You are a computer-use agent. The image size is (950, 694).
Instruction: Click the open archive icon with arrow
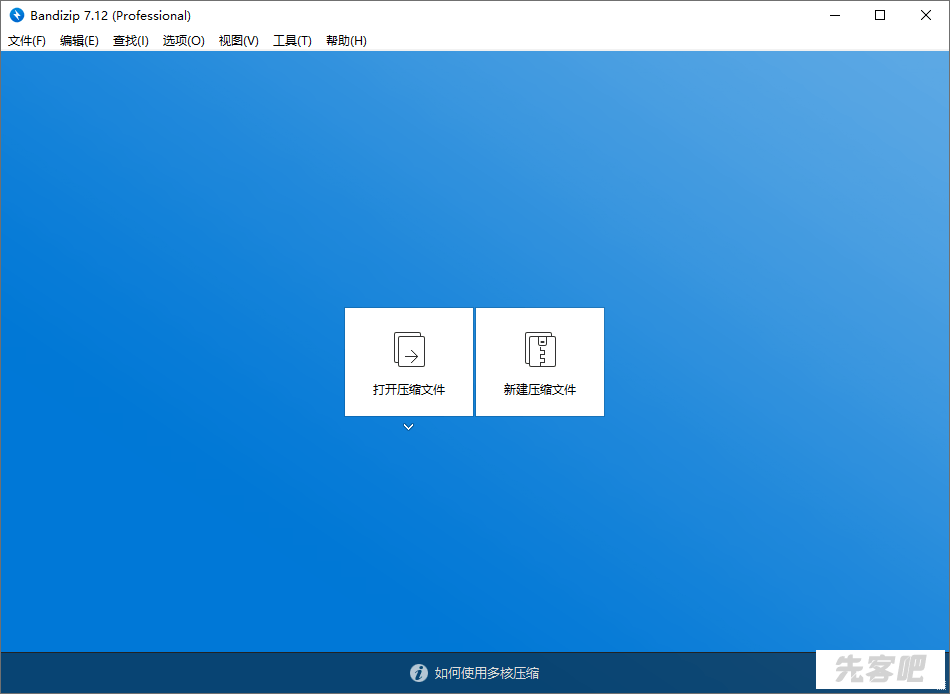(409, 349)
